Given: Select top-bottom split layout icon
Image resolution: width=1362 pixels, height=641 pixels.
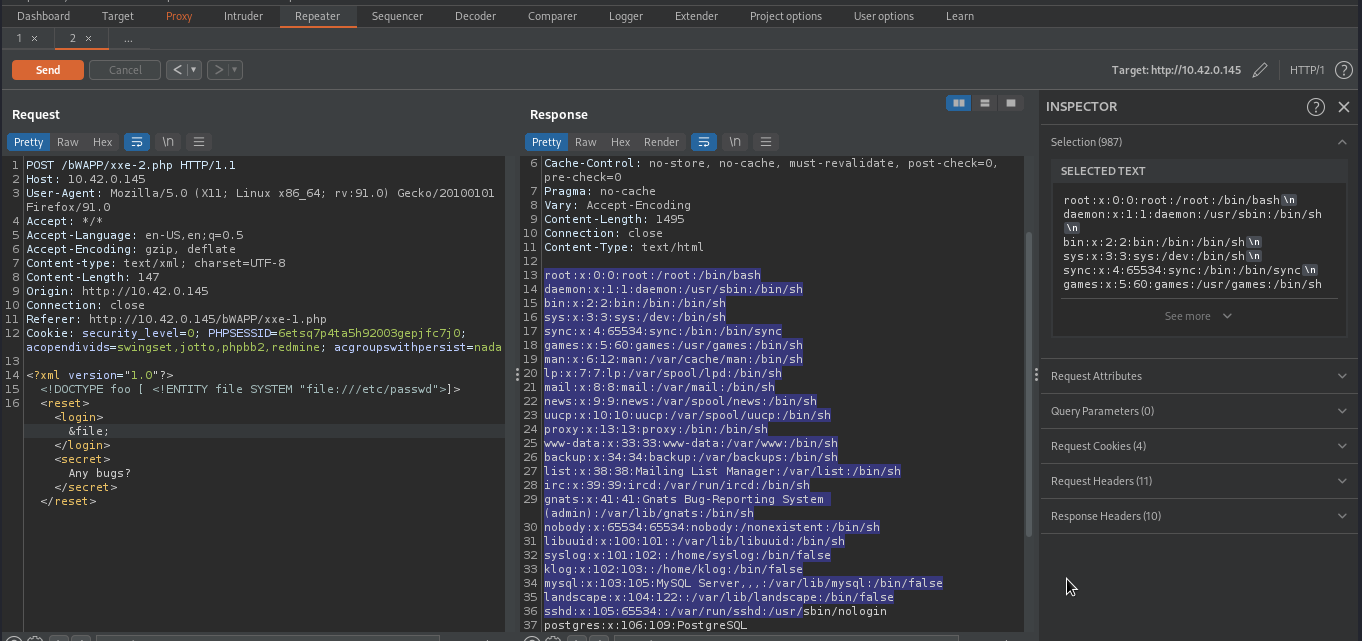Looking at the screenshot, I should click(985, 103).
